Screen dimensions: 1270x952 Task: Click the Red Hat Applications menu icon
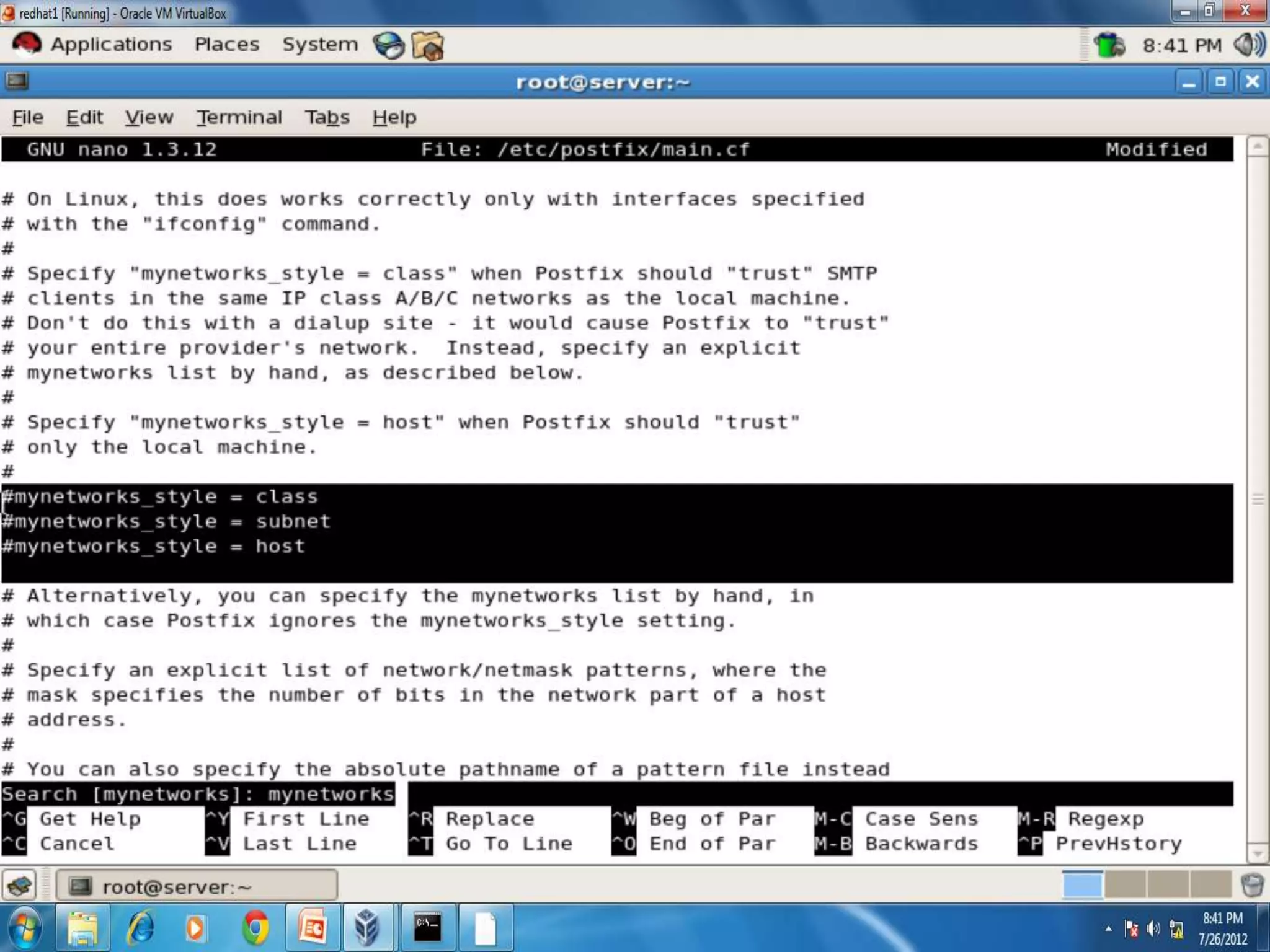pyautogui.click(x=27, y=45)
